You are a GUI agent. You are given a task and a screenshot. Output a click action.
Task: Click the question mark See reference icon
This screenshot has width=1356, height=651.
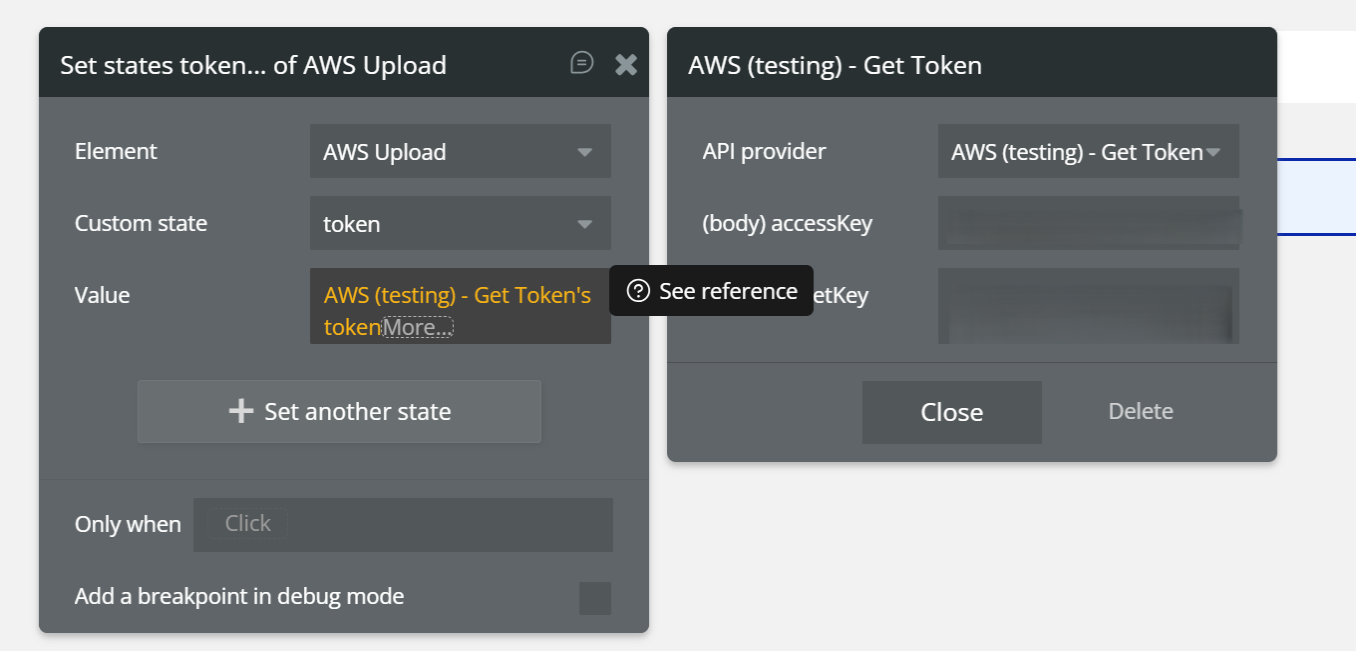(638, 291)
